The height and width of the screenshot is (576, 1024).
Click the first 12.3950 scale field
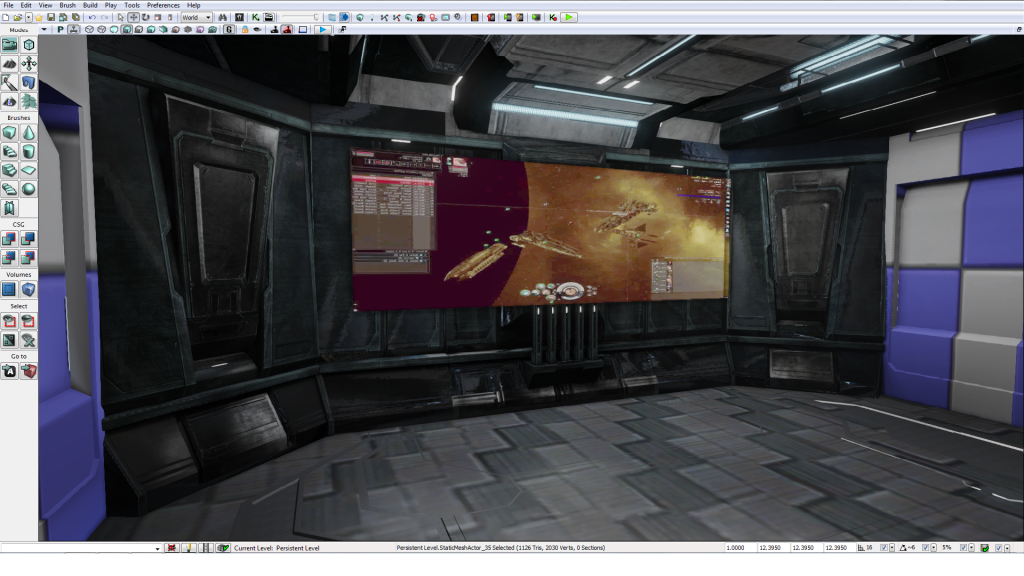773,548
